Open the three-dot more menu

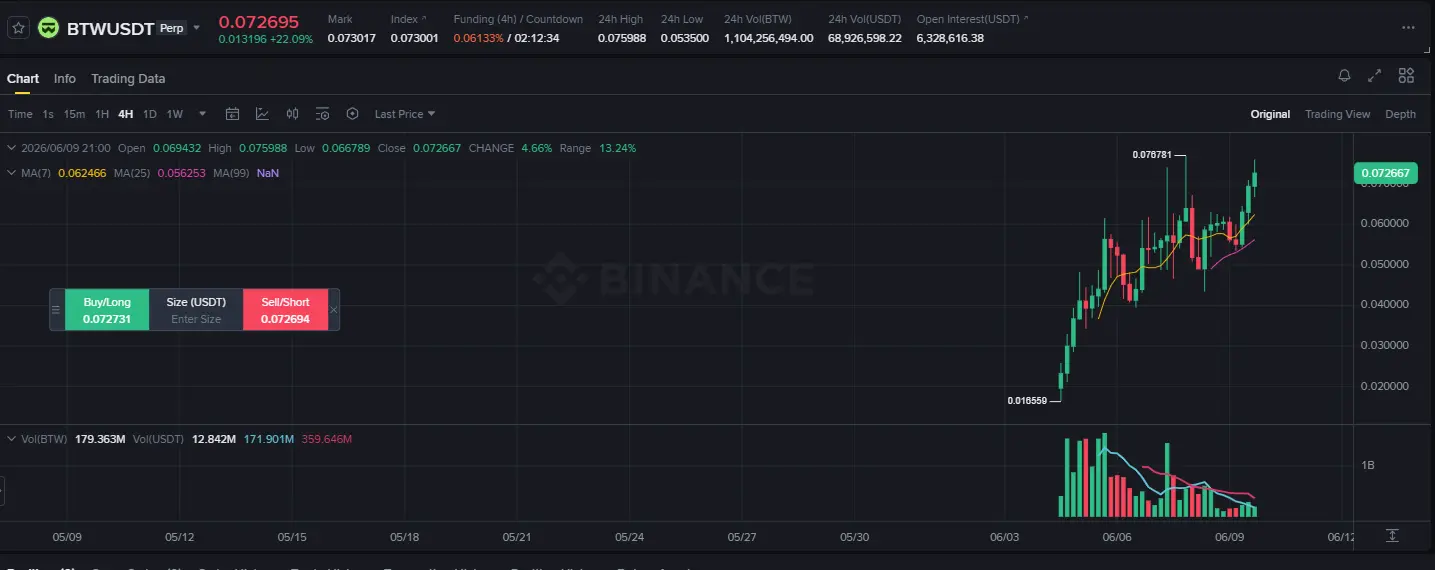(1409, 28)
